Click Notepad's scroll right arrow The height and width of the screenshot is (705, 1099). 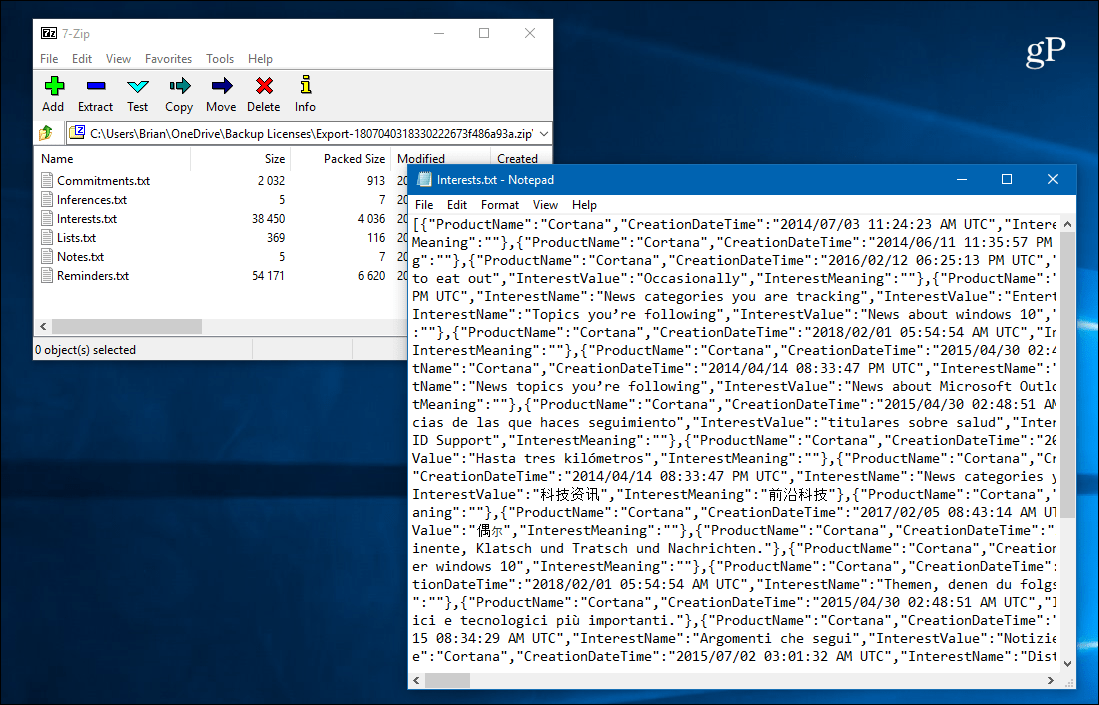1051,680
